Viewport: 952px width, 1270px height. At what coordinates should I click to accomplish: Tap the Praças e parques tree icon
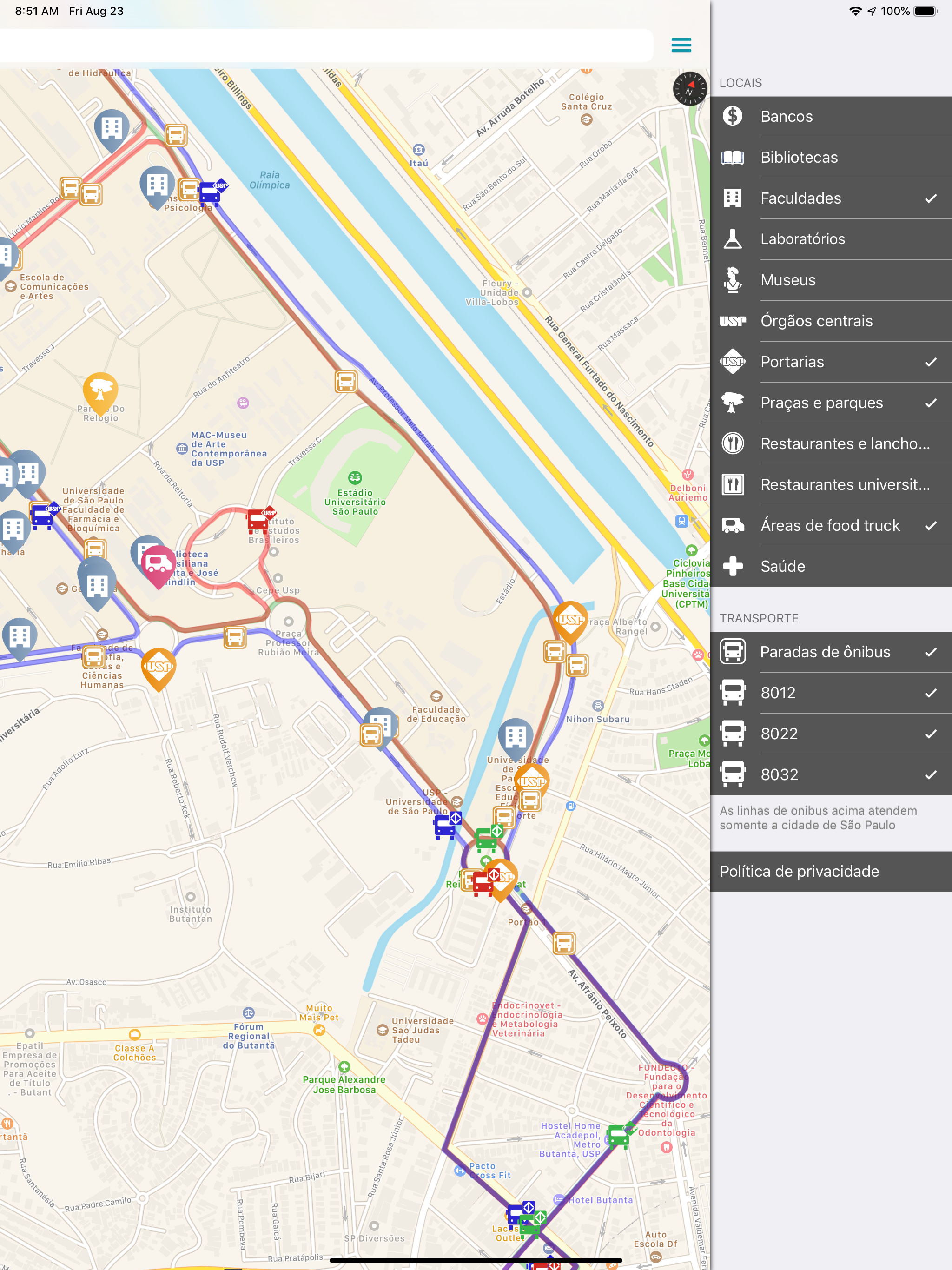[x=733, y=403]
